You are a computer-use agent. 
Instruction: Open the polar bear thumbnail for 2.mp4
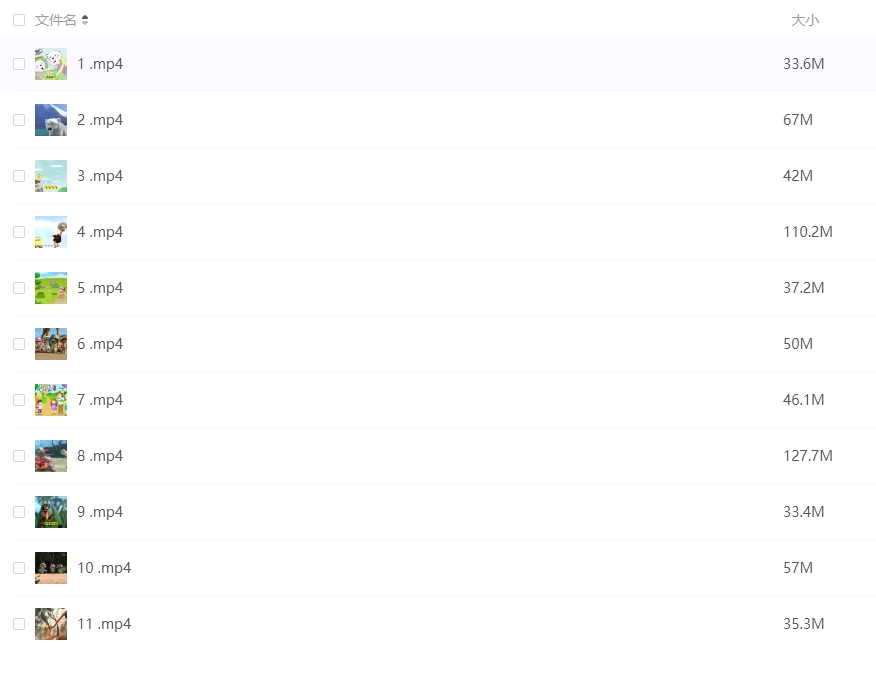(51, 120)
